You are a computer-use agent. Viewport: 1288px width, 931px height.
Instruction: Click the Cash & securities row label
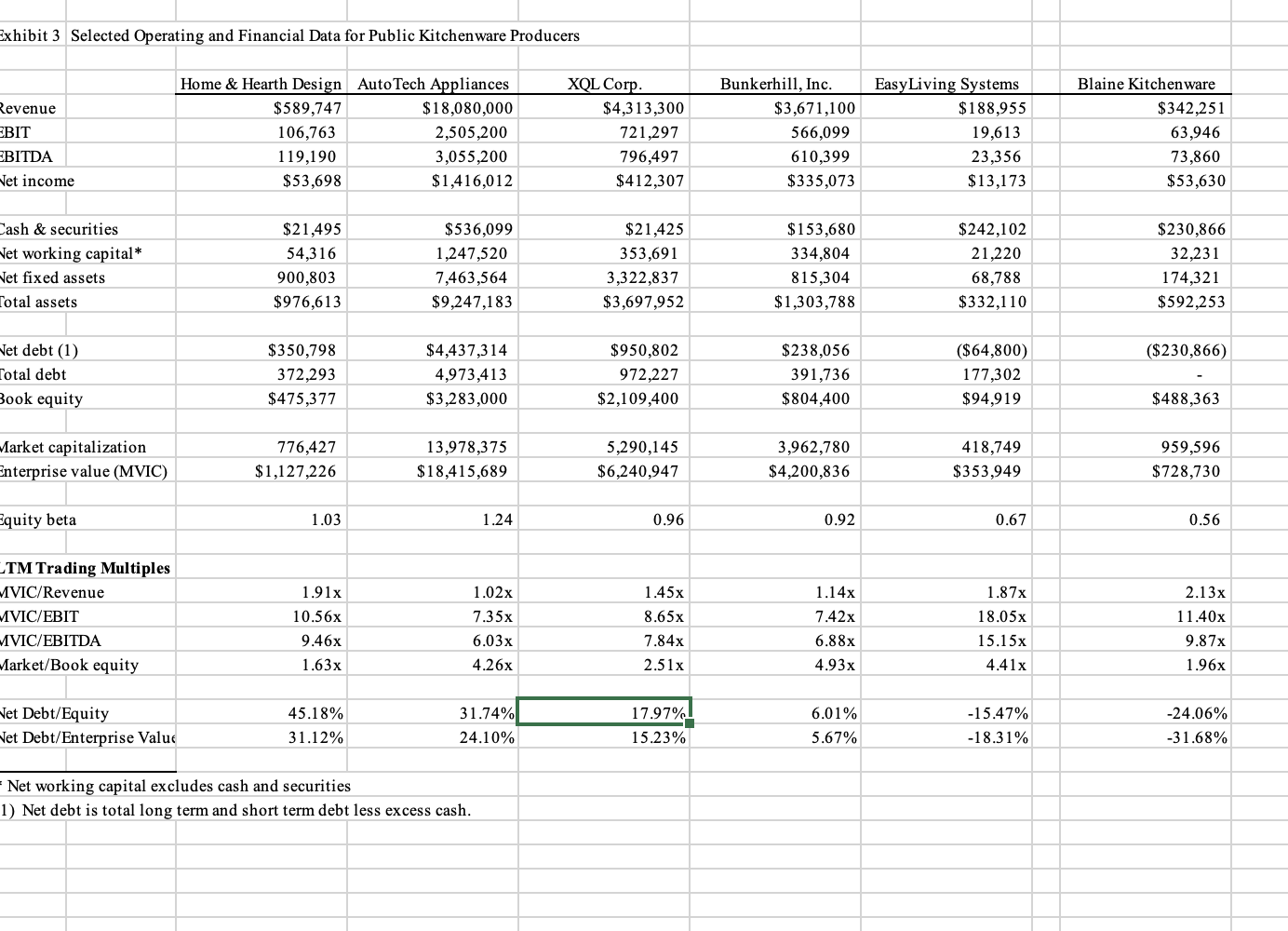pos(60,229)
